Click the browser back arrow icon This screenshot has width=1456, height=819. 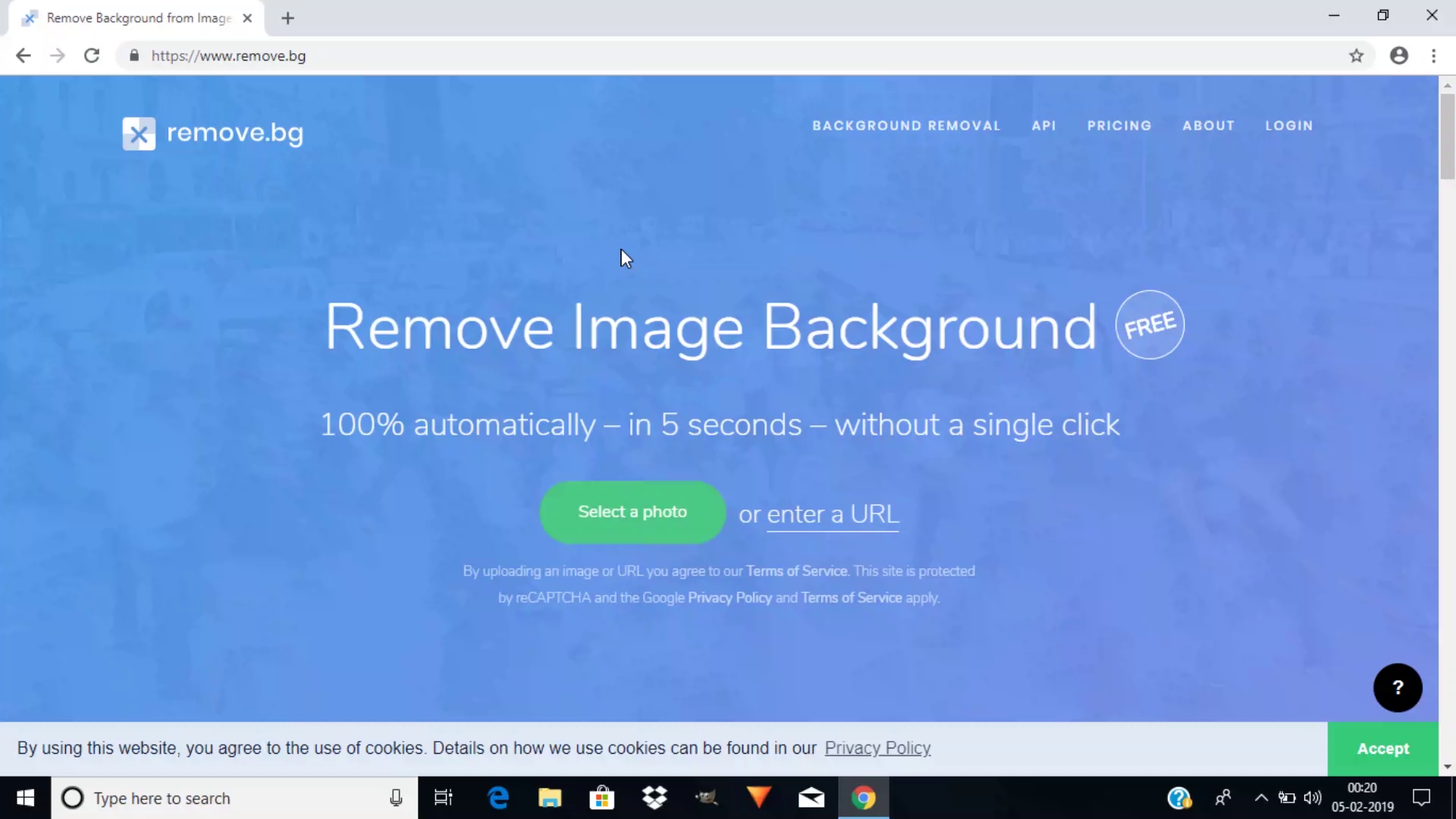click(x=24, y=55)
